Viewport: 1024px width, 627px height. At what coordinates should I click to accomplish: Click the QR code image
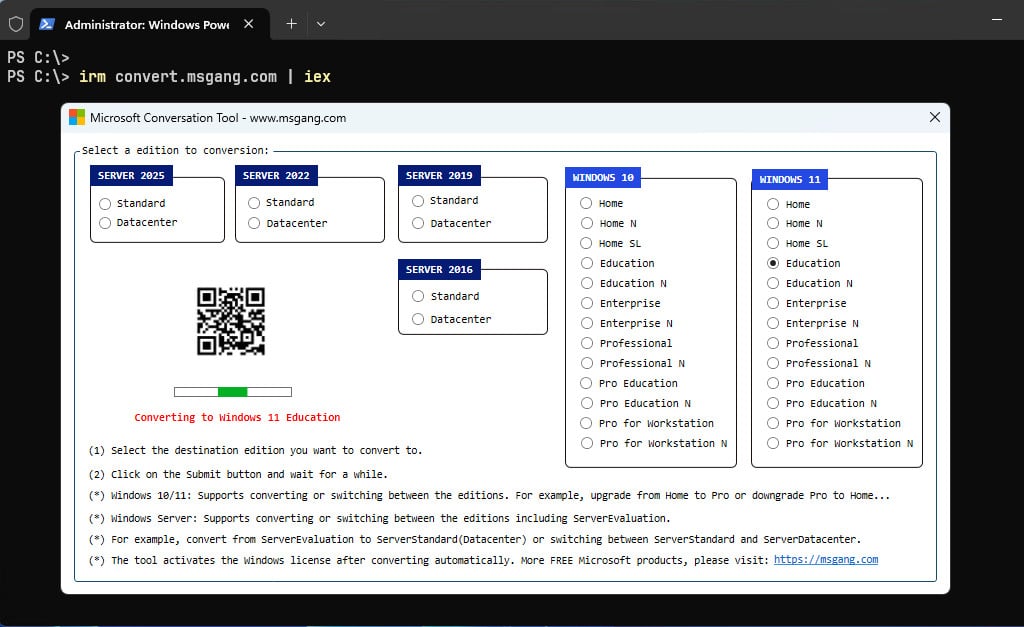[231, 321]
